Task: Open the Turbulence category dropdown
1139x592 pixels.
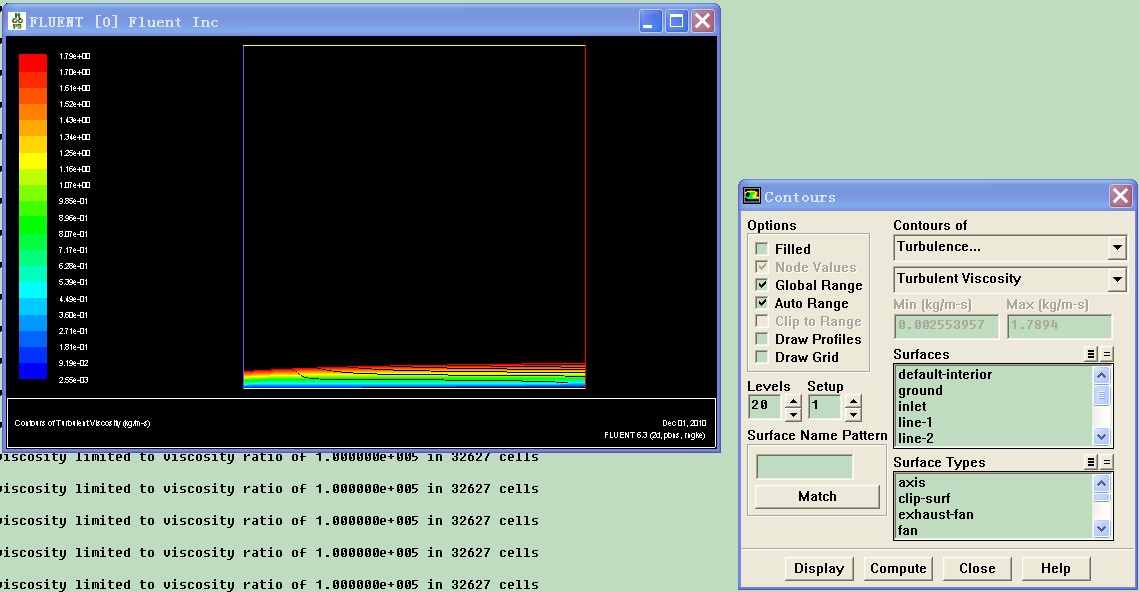Action: [1116, 247]
